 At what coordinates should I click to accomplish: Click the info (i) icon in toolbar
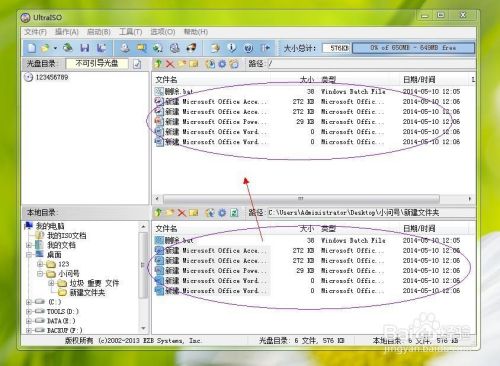click(232, 48)
